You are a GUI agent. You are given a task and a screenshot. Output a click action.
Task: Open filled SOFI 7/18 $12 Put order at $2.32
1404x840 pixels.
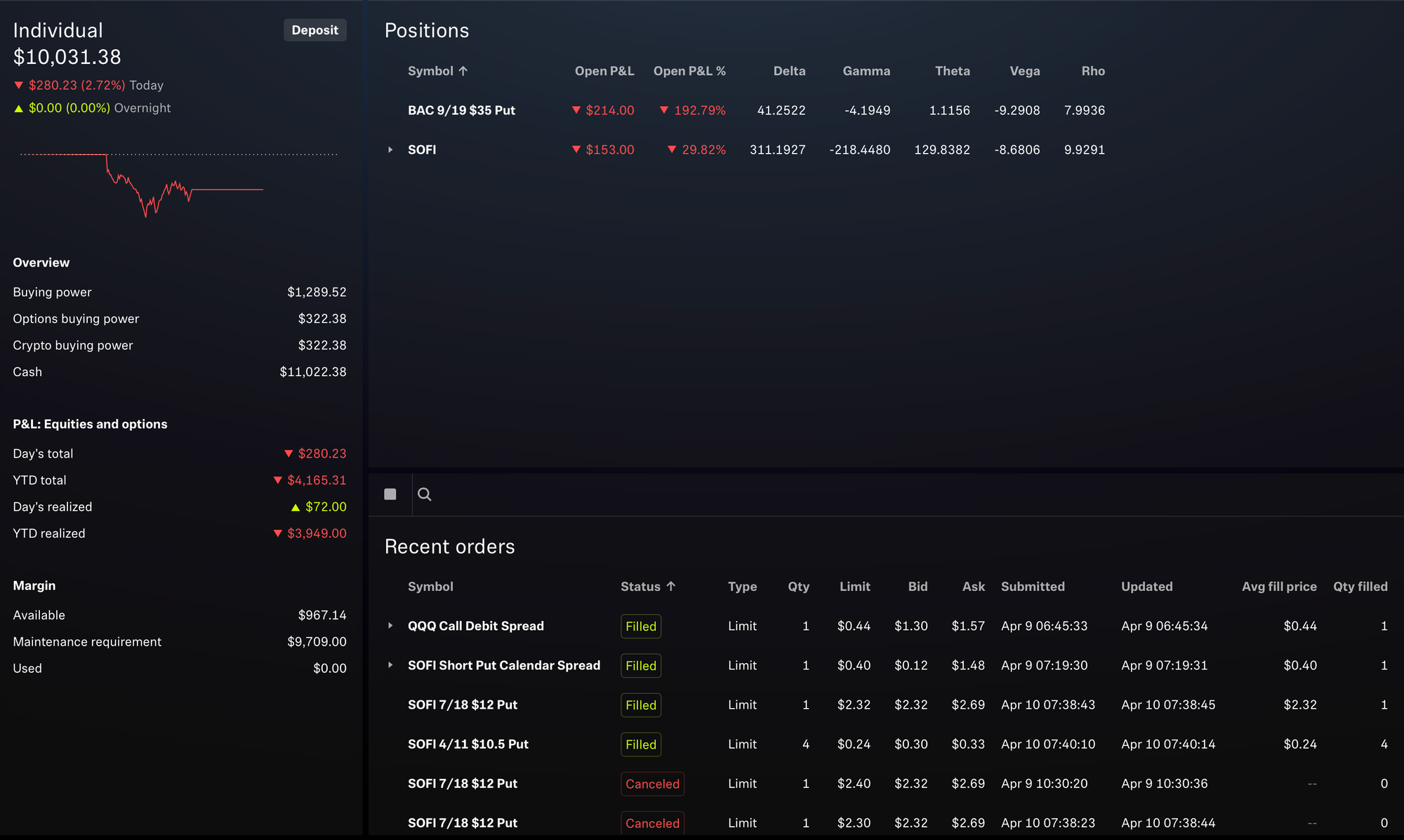pyautogui.click(x=463, y=705)
